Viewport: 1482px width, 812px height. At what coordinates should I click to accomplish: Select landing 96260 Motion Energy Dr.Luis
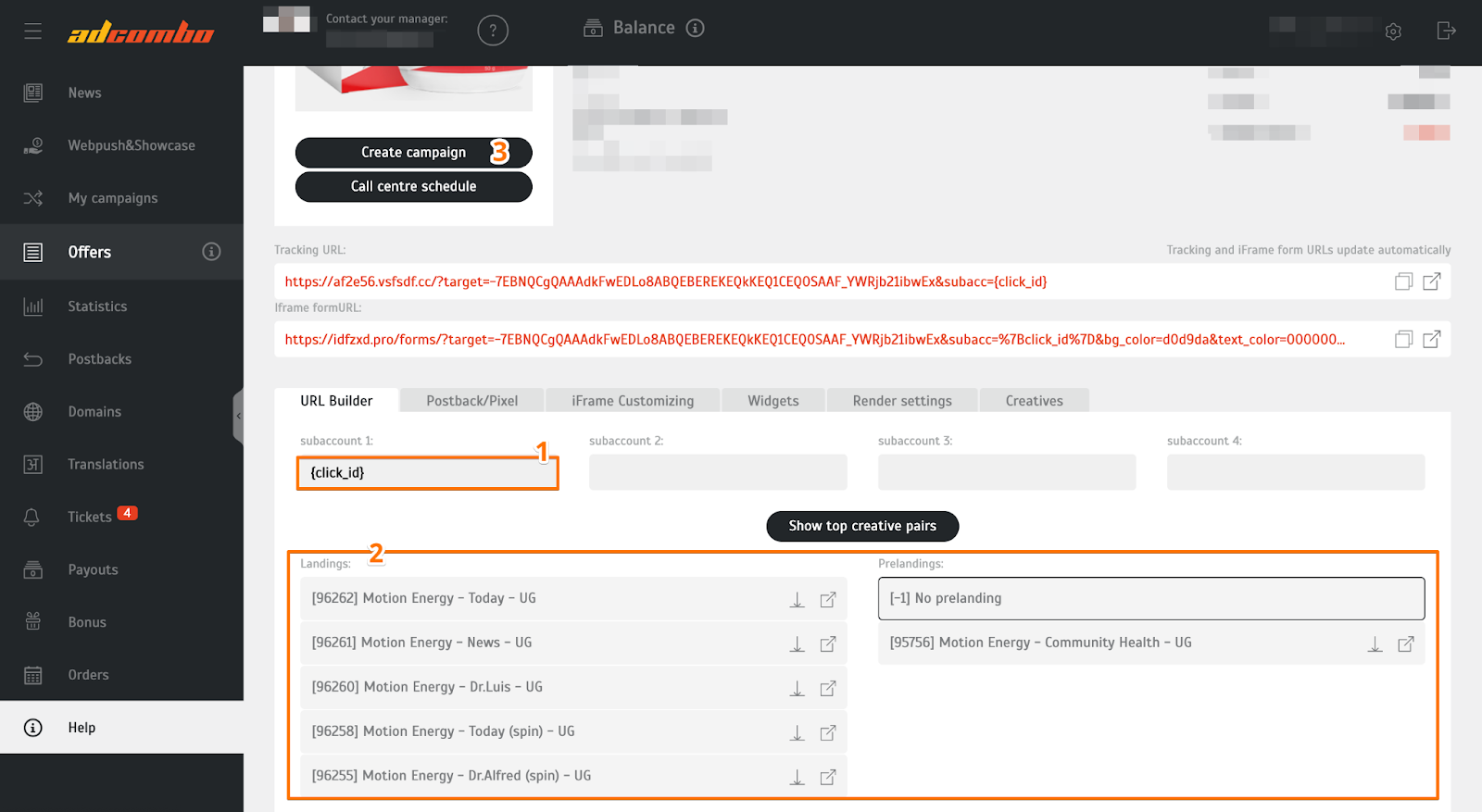[x=537, y=687]
